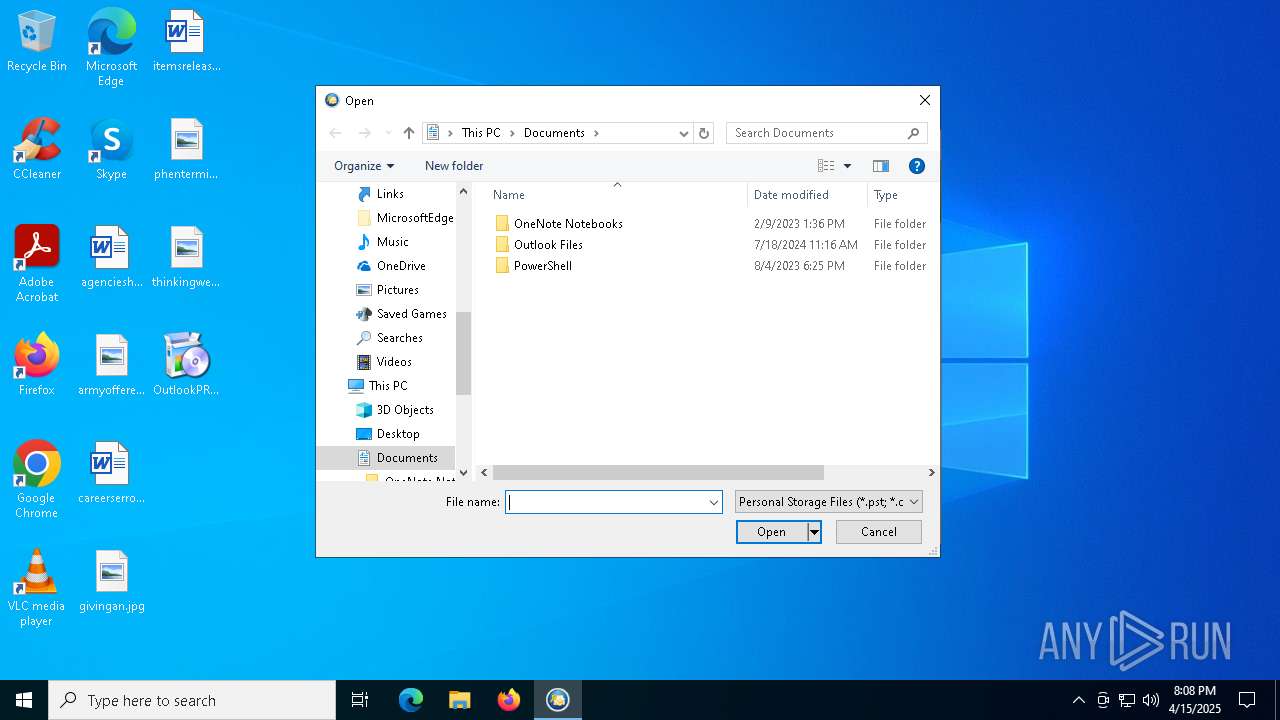
Task: Select the thinkingwe image file icon
Action: pos(186,257)
